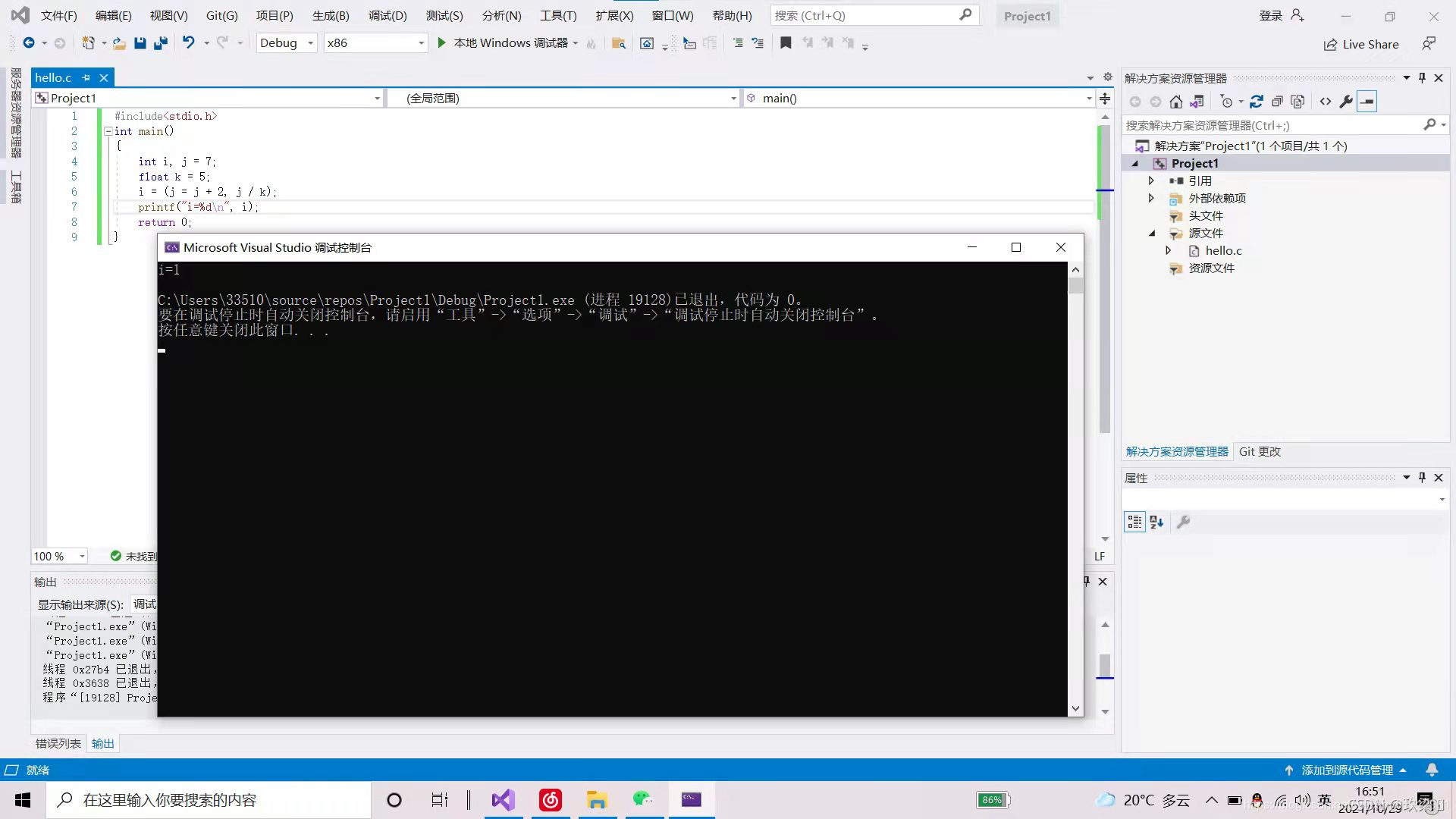Click Collapse All icon in Solution Explorer
Image resolution: width=1456 pixels, height=819 pixels.
coord(1277,102)
